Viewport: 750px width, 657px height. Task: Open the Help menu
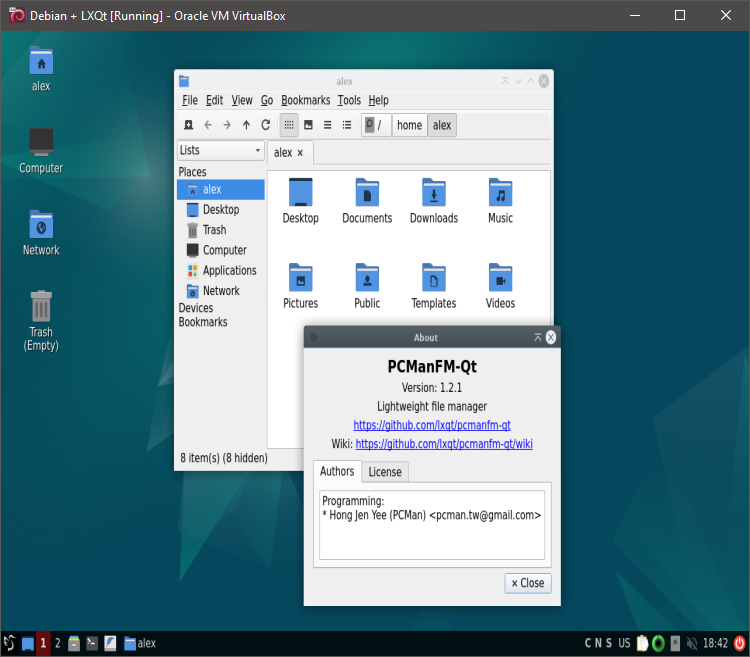click(x=378, y=100)
